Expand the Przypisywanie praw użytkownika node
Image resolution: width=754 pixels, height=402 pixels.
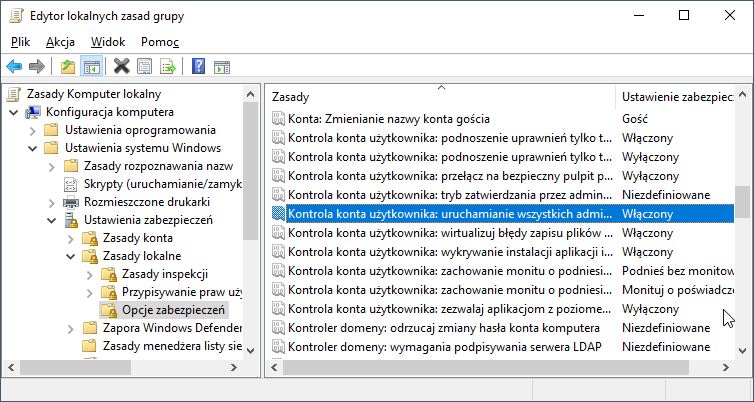[x=89, y=293]
